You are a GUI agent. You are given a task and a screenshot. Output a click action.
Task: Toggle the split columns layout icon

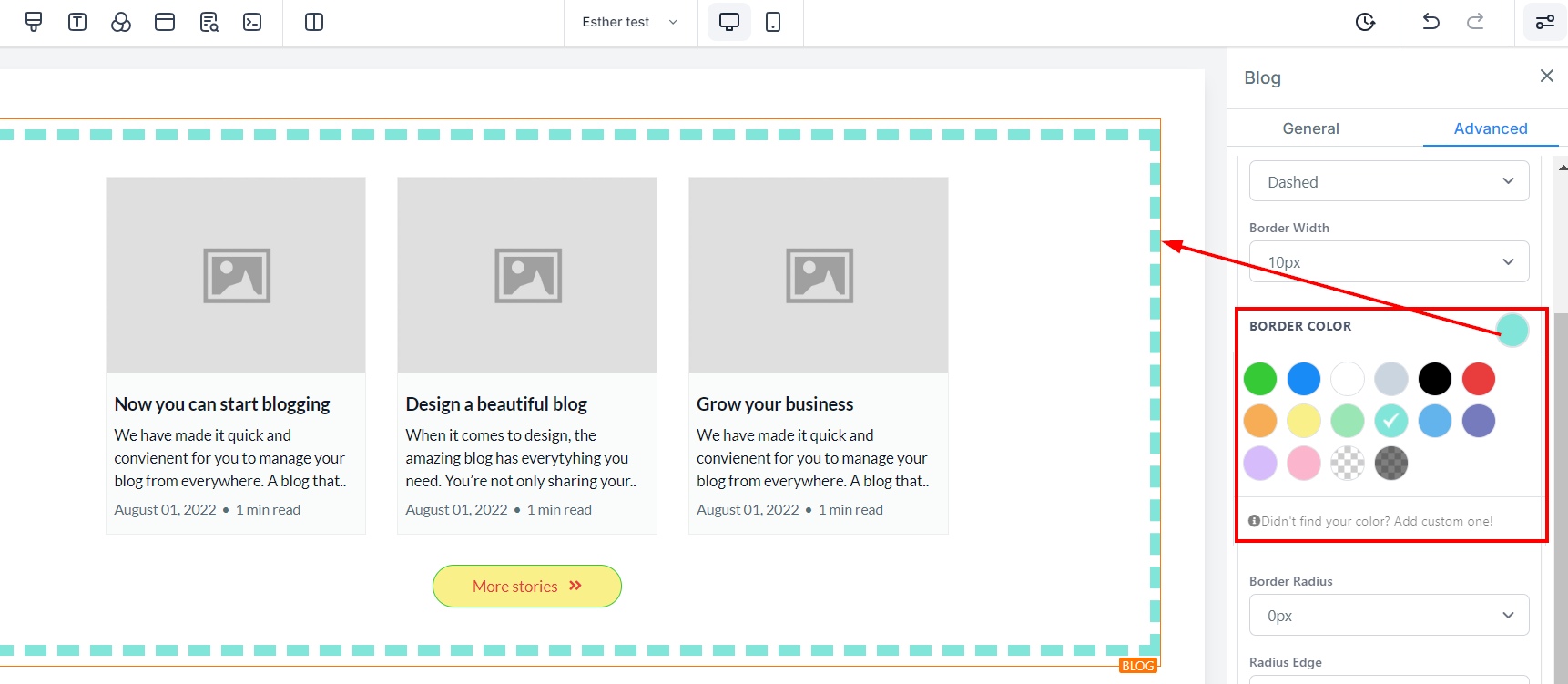click(x=314, y=22)
